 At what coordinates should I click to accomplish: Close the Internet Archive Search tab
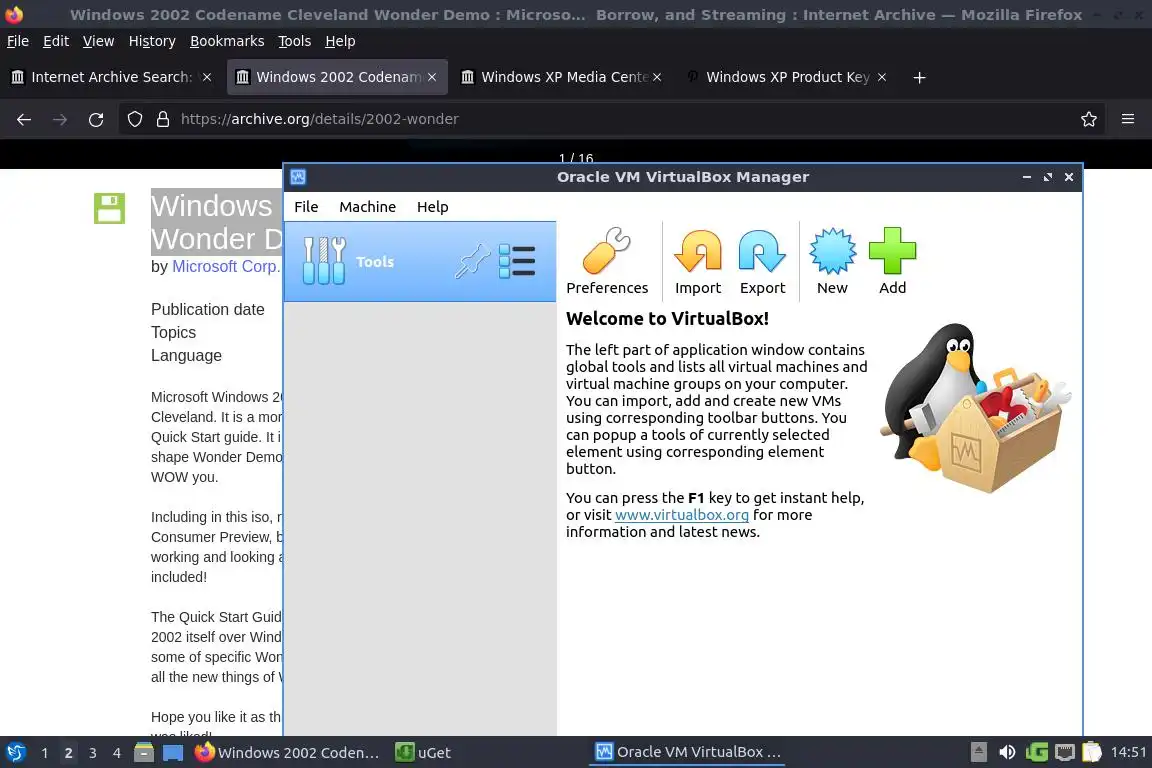[207, 77]
